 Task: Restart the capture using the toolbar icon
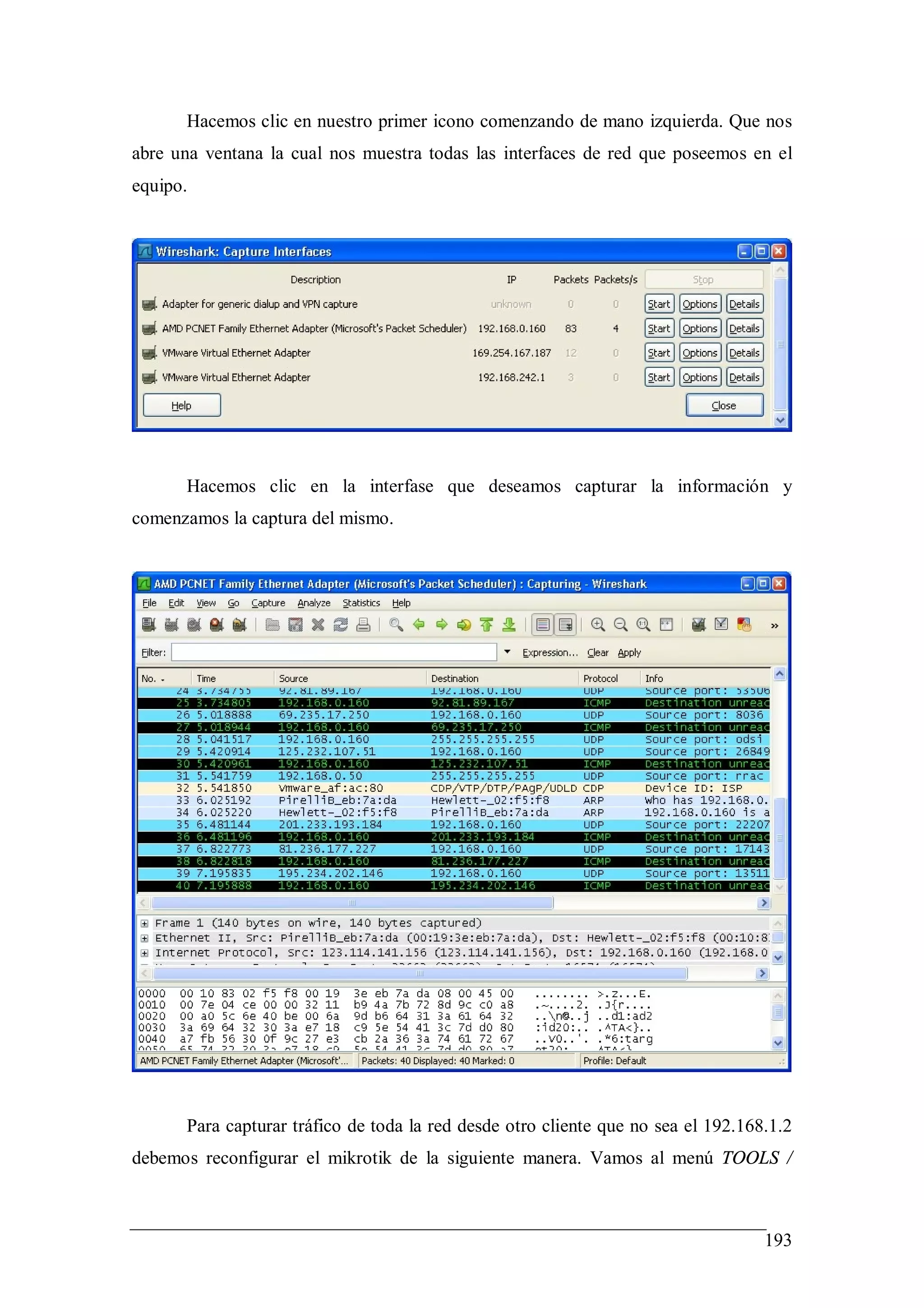240,624
